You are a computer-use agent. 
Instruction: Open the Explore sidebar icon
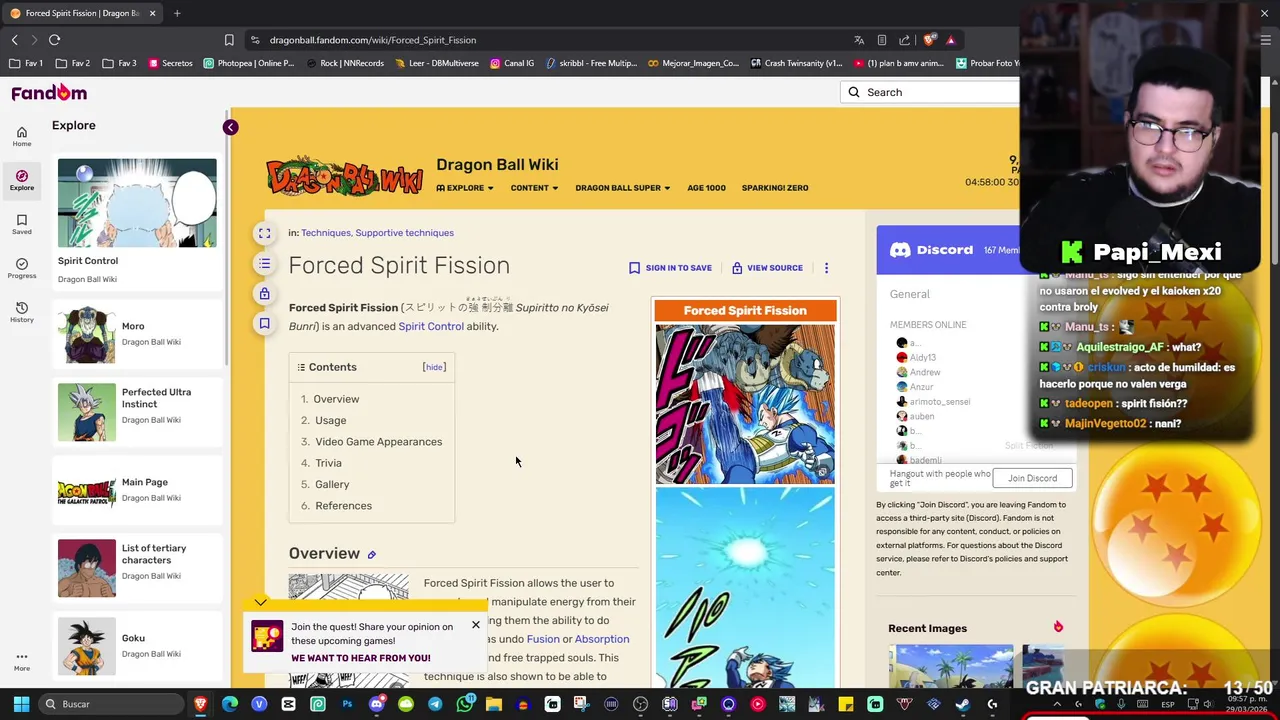pyautogui.click(x=21, y=180)
